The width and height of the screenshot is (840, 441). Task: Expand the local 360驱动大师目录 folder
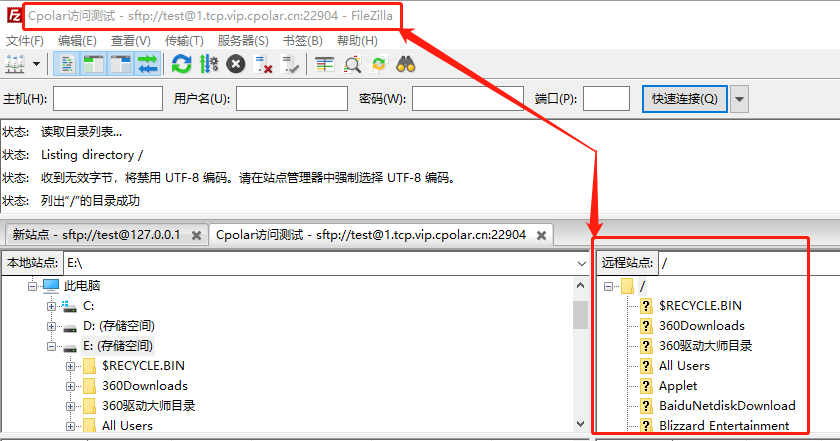coord(70,407)
